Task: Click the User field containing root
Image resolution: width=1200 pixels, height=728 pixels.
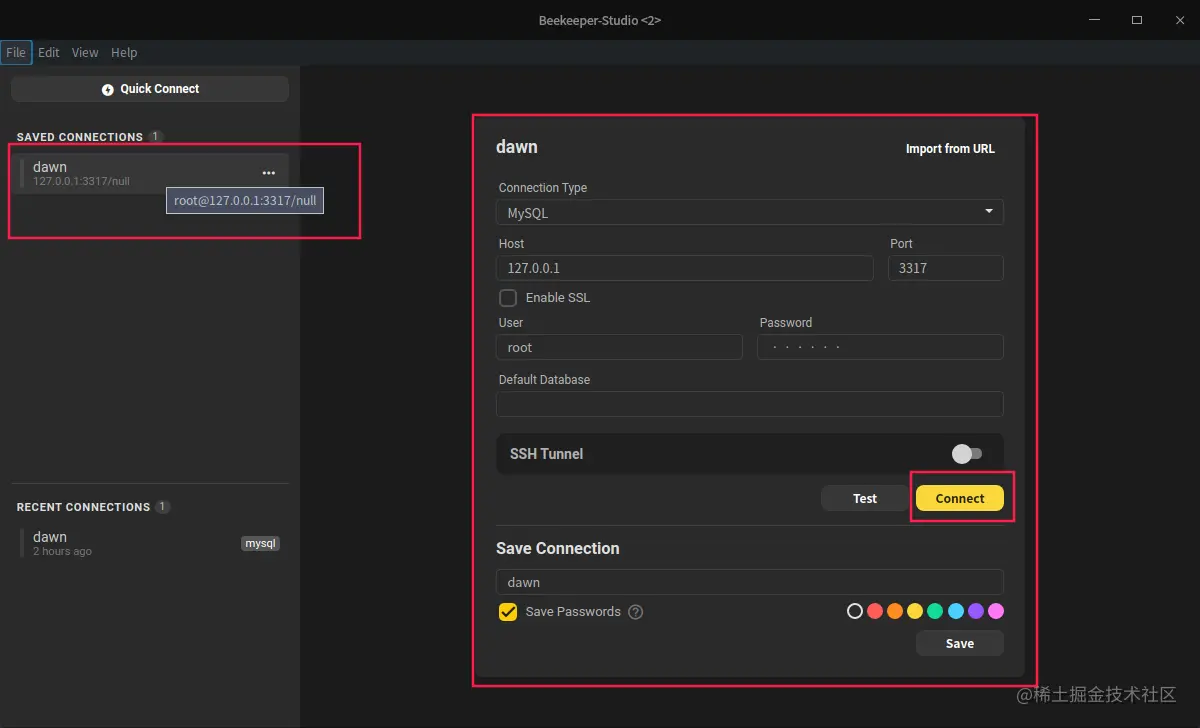Action: (619, 347)
